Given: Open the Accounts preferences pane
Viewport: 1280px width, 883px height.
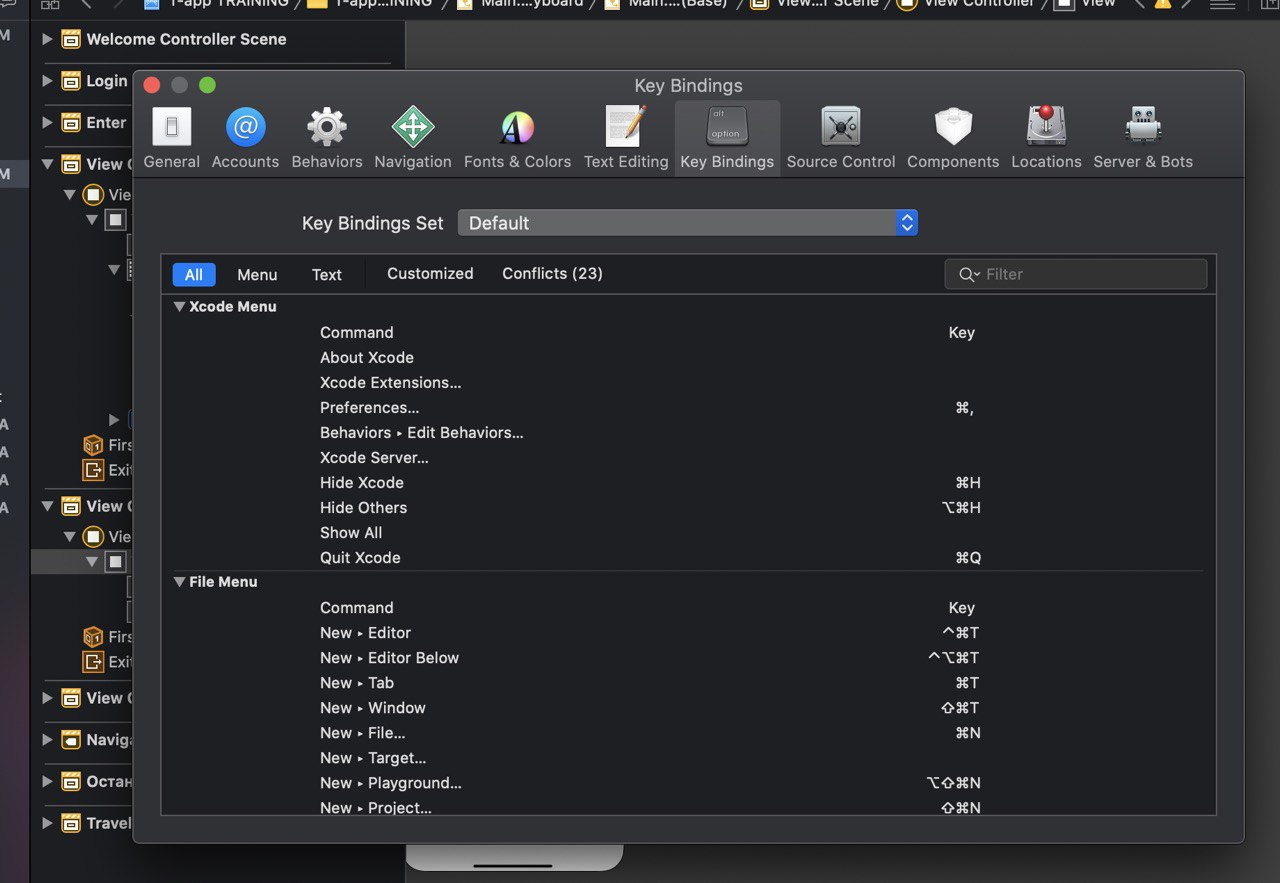Looking at the screenshot, I should click(245, 138).
